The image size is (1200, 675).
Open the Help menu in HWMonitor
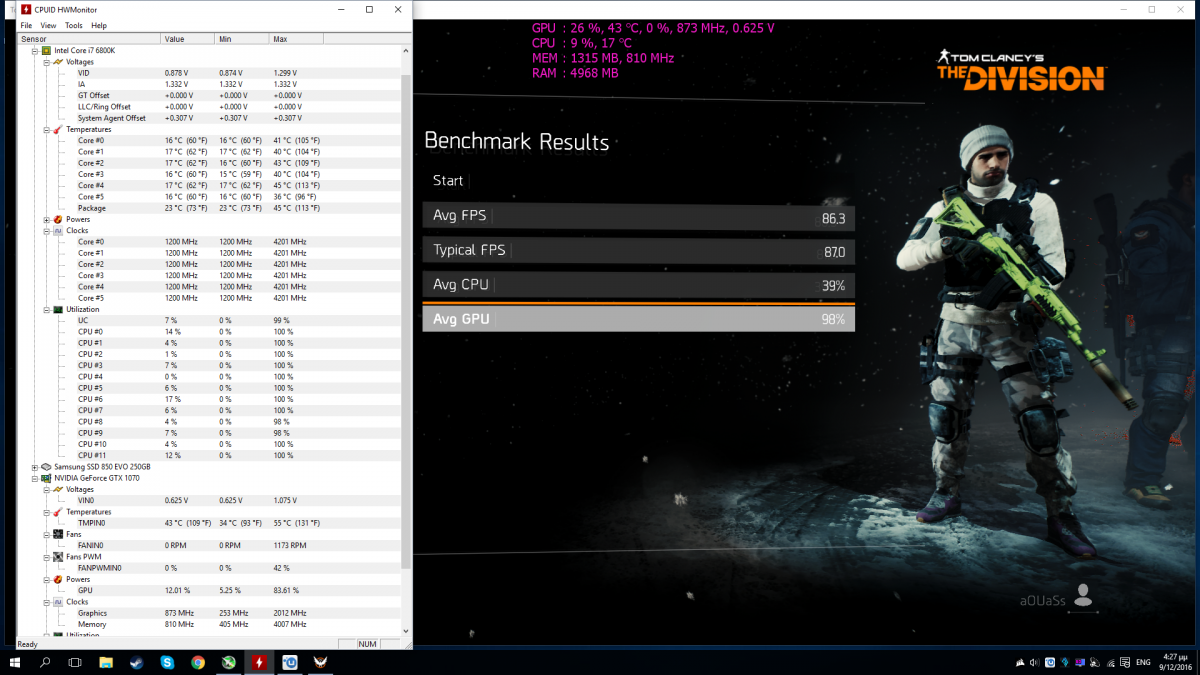pyautogui.click(x=99, y=25)
